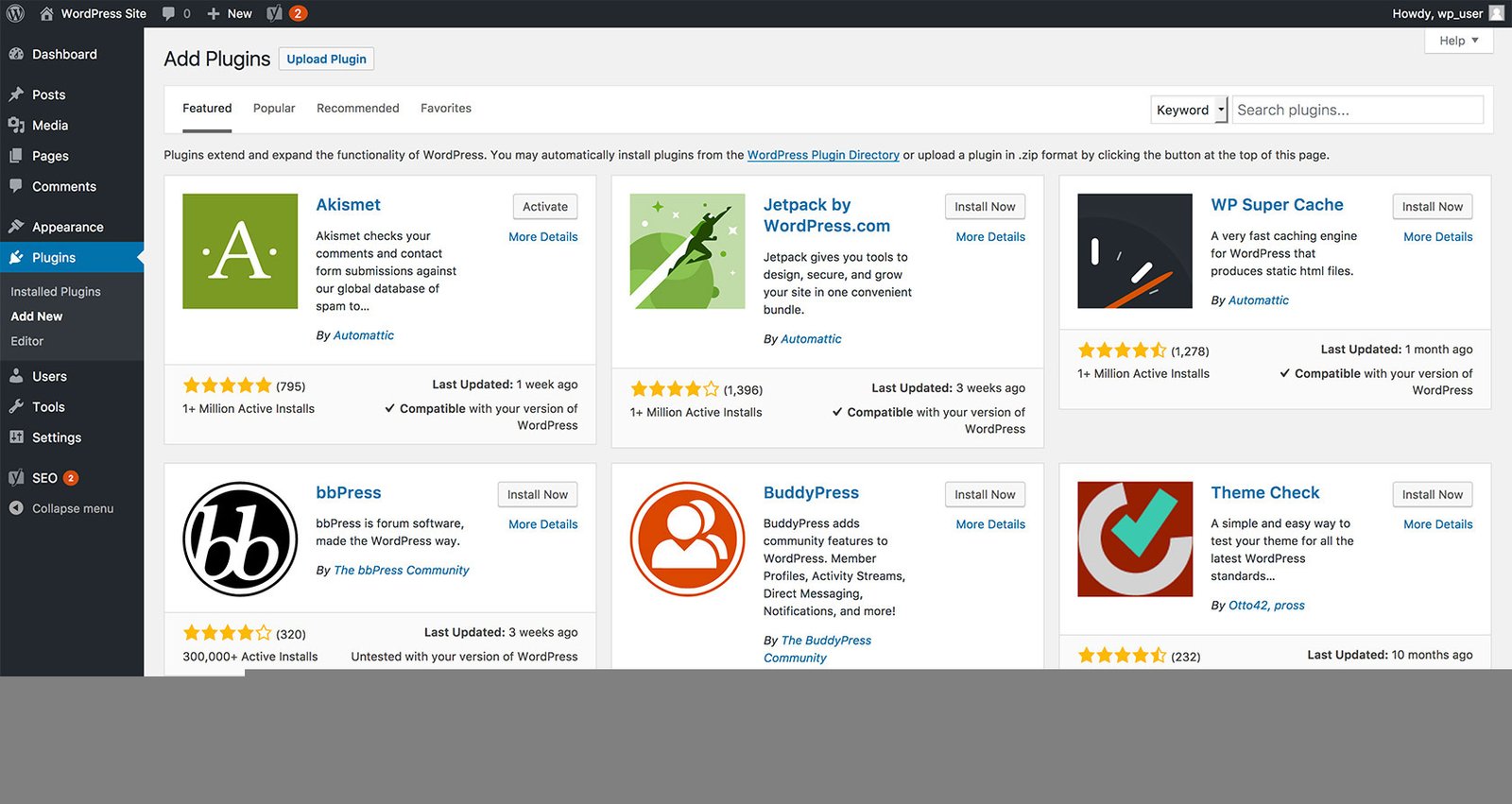Screen dimensions: 1512x804
Task: Open the WordPress Site home icon
Action: click(46, 13)
